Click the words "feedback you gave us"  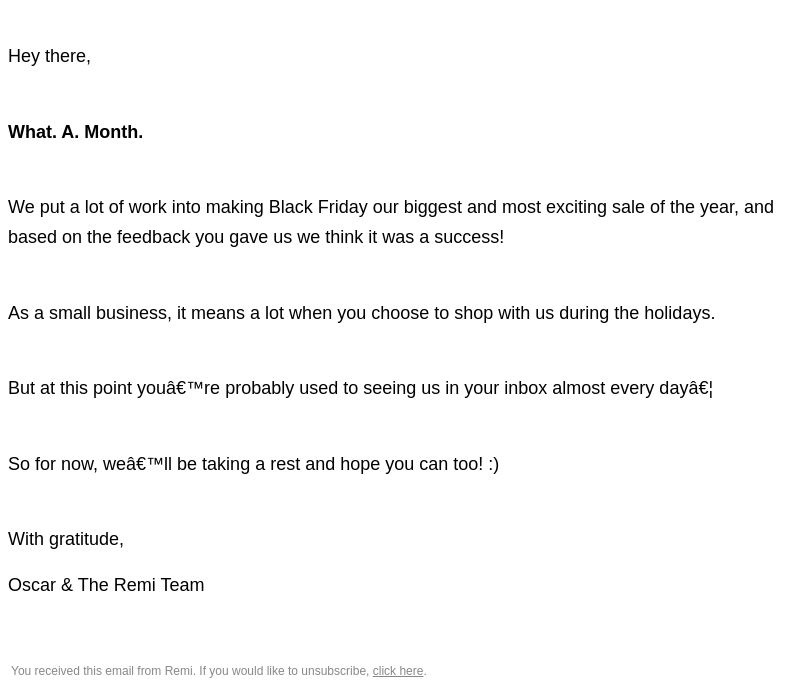(204, 237)
